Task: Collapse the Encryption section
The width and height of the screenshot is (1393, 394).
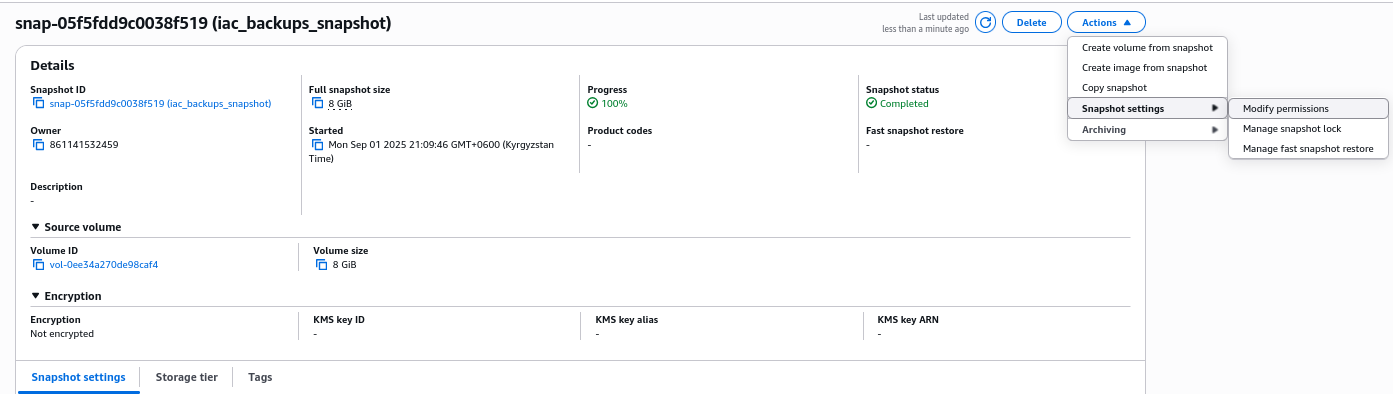Action: click(36, 296)
